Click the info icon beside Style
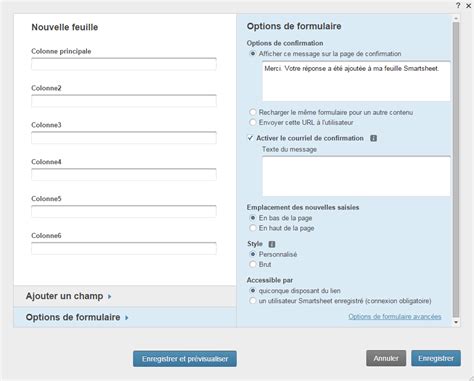This screenshot has width=474, height=381. click(x=272, y=244)
